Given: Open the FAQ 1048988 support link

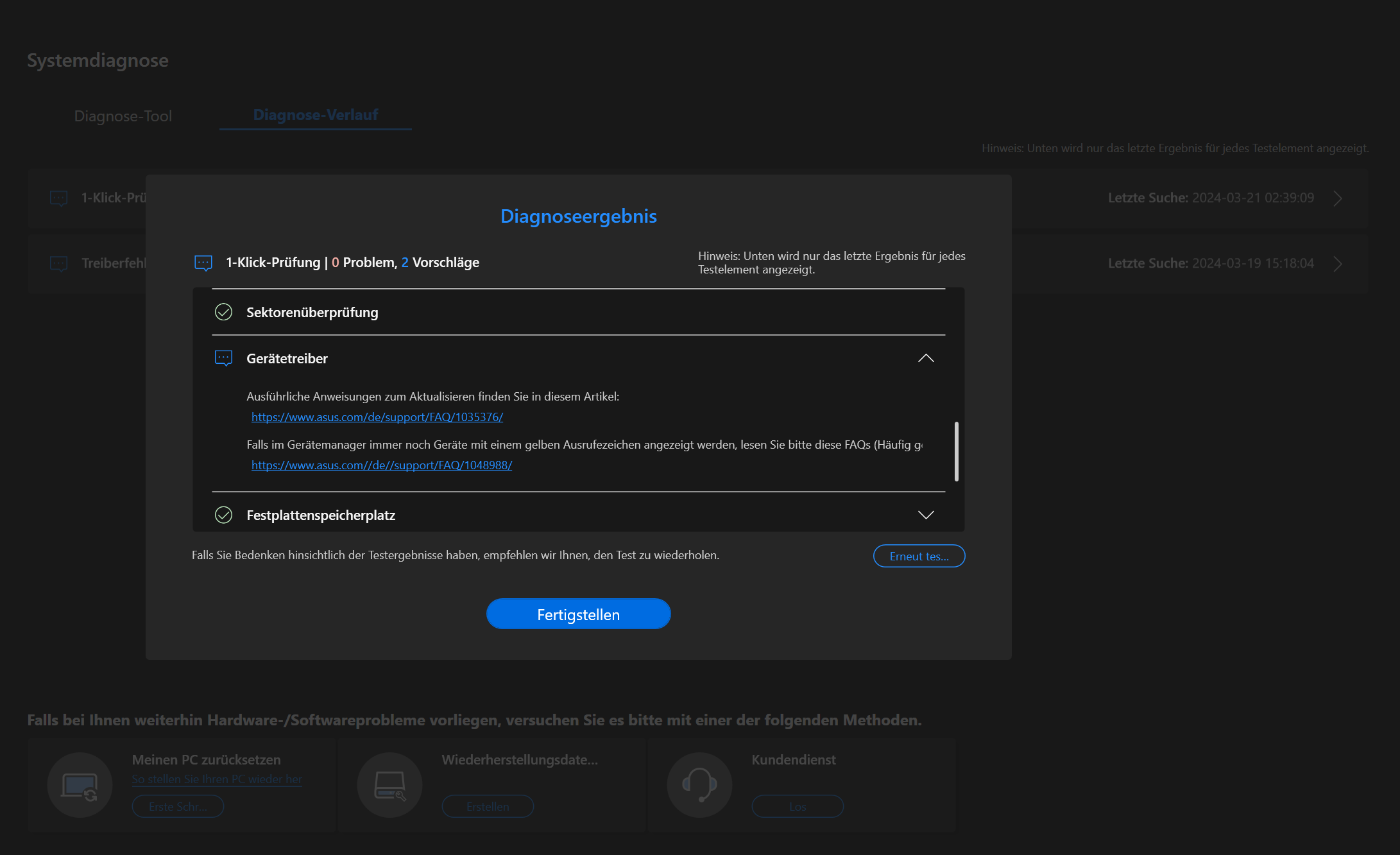Looking at the screenshot, I should coord(381,465).
